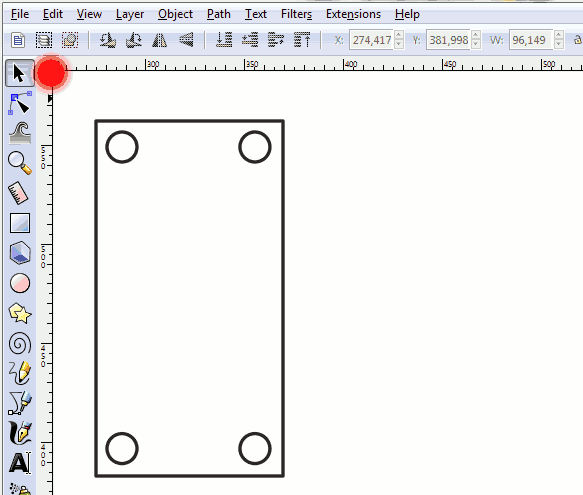Click the W width field

point(531,40)
